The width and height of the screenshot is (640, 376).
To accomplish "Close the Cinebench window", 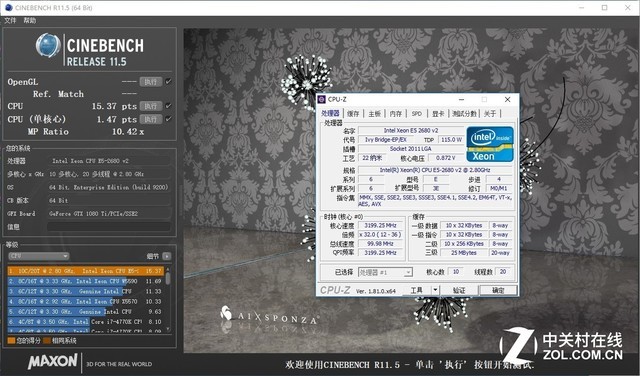I will tap(628, 7).
